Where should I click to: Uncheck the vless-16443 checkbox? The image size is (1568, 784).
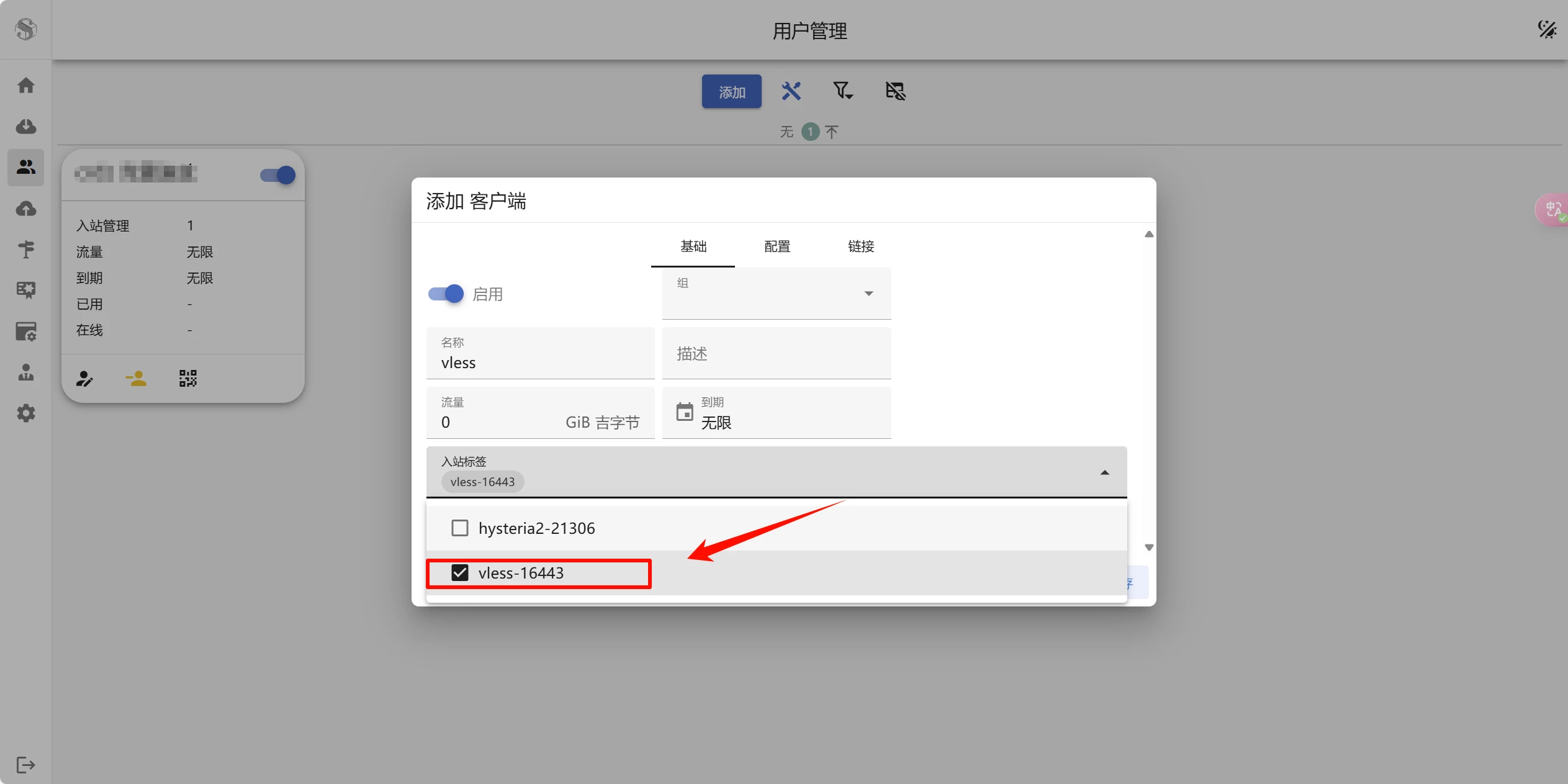[x=460, y=573]
